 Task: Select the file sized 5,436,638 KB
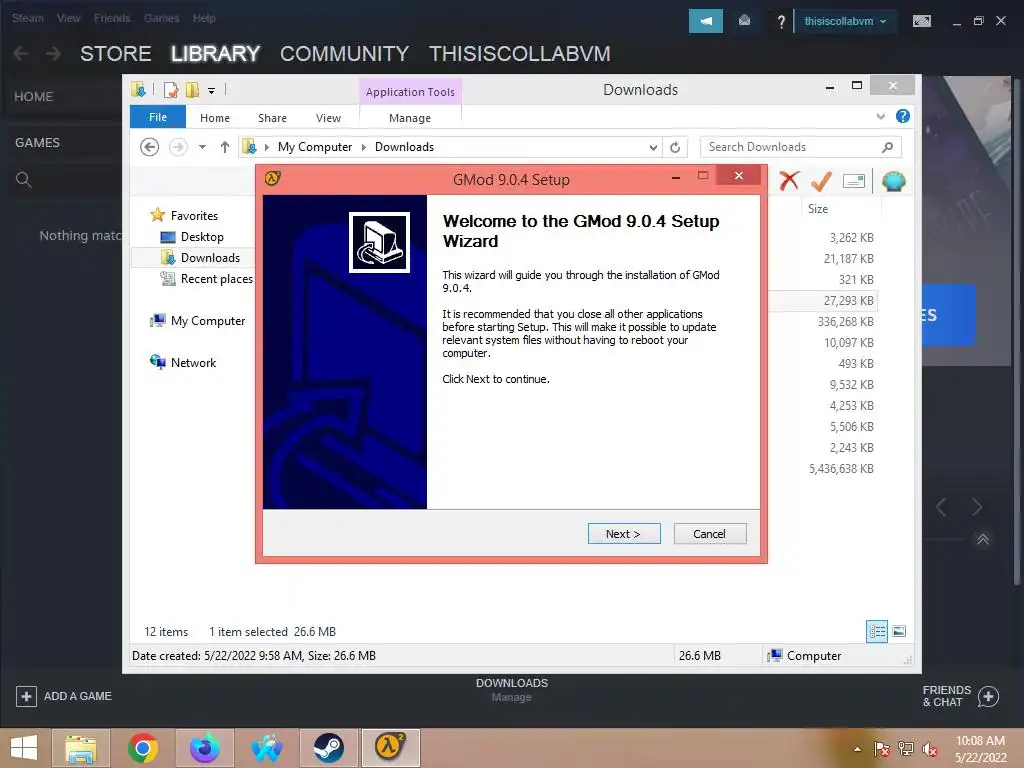[x=841, y=469]
